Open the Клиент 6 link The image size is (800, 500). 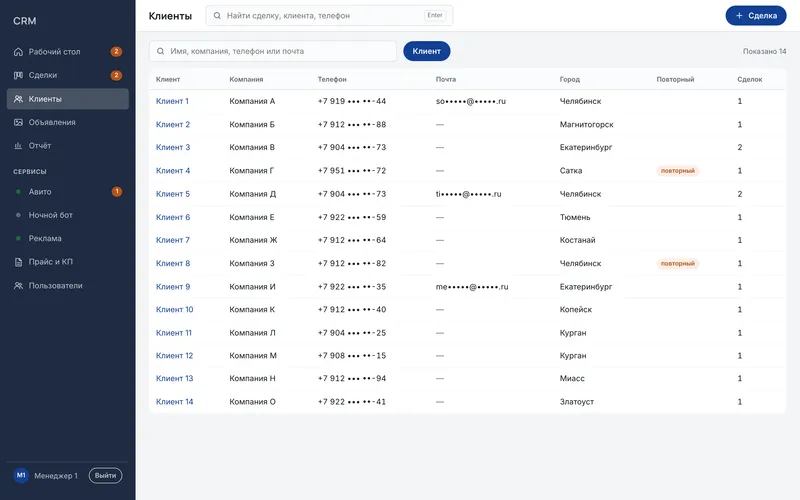(173, 217)
